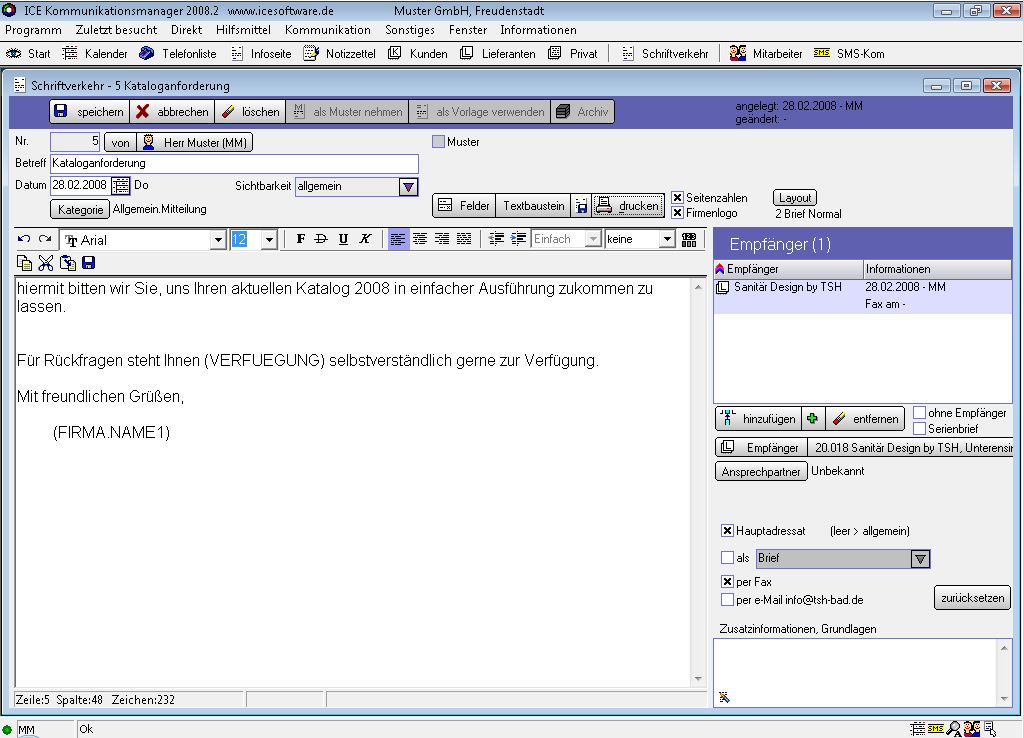
Task: Expand the Arial font dropdown
Action: click(x=218, y=240)
